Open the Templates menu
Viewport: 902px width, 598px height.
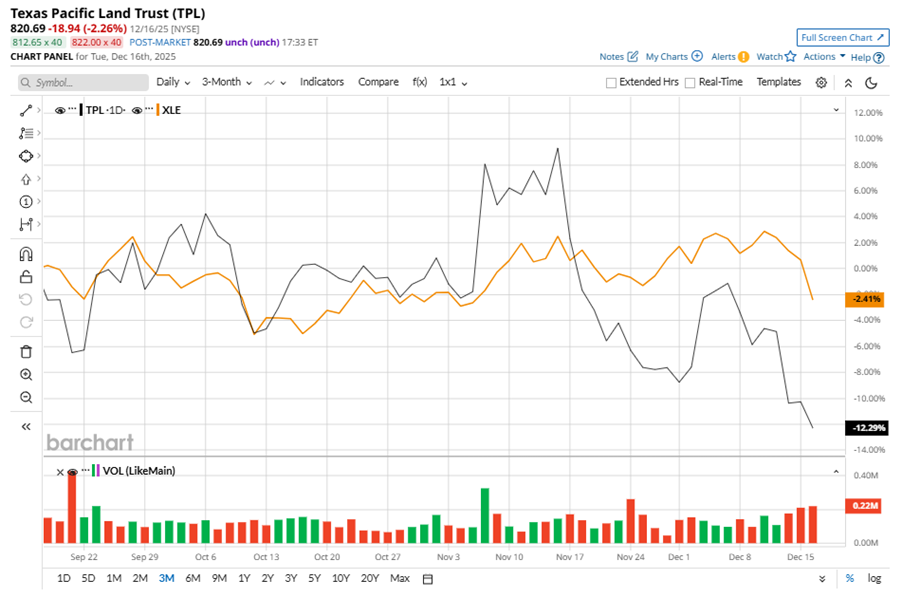778,82
